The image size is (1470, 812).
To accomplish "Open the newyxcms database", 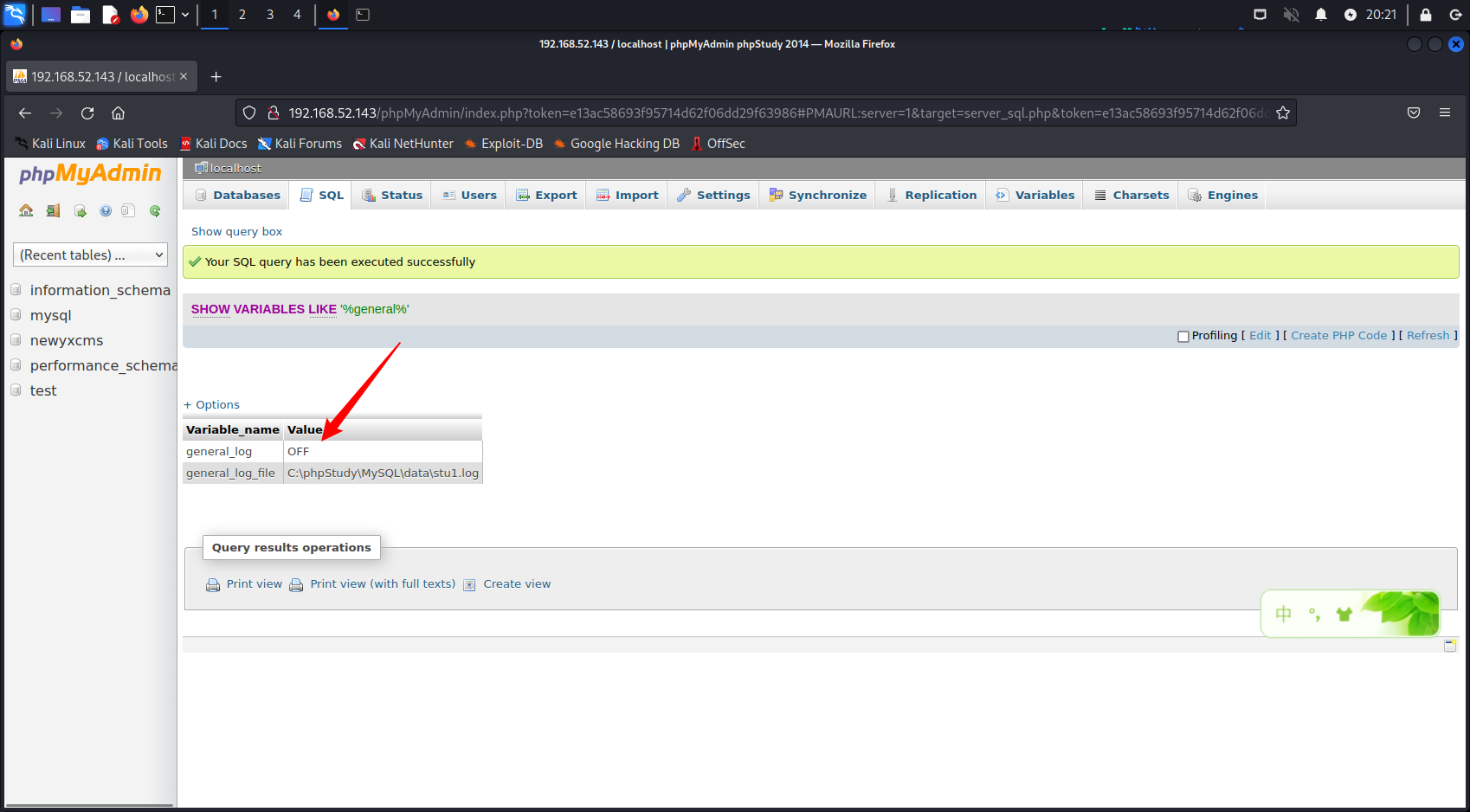I will (67, 340).
